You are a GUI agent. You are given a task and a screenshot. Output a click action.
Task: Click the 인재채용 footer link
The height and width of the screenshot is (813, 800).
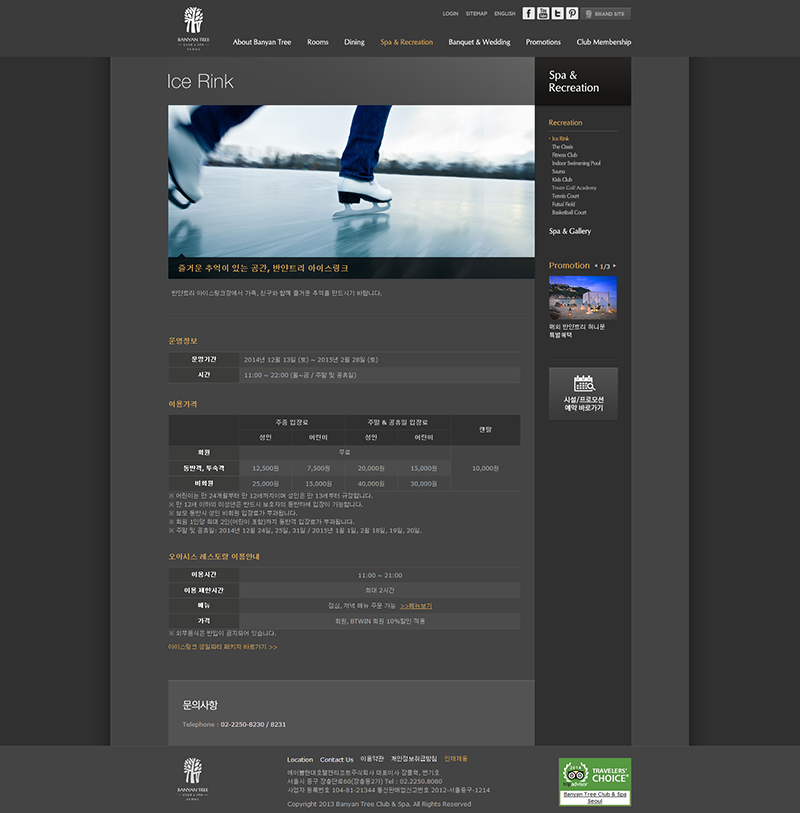pos(456,759)
